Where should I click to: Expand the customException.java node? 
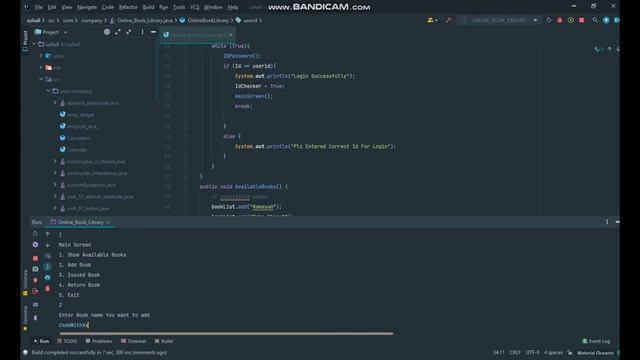click(x=55, y=185)
